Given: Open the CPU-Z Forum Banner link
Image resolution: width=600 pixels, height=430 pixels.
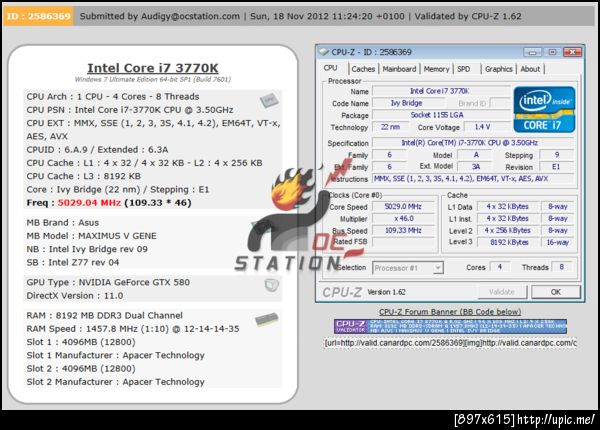Looking at the screenshot, I should 450,312.
